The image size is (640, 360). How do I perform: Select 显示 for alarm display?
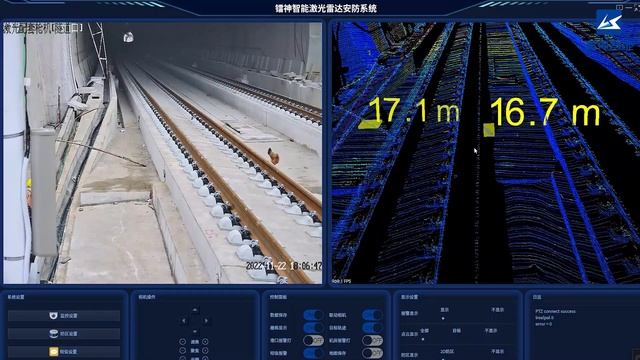tap(444, 310)
